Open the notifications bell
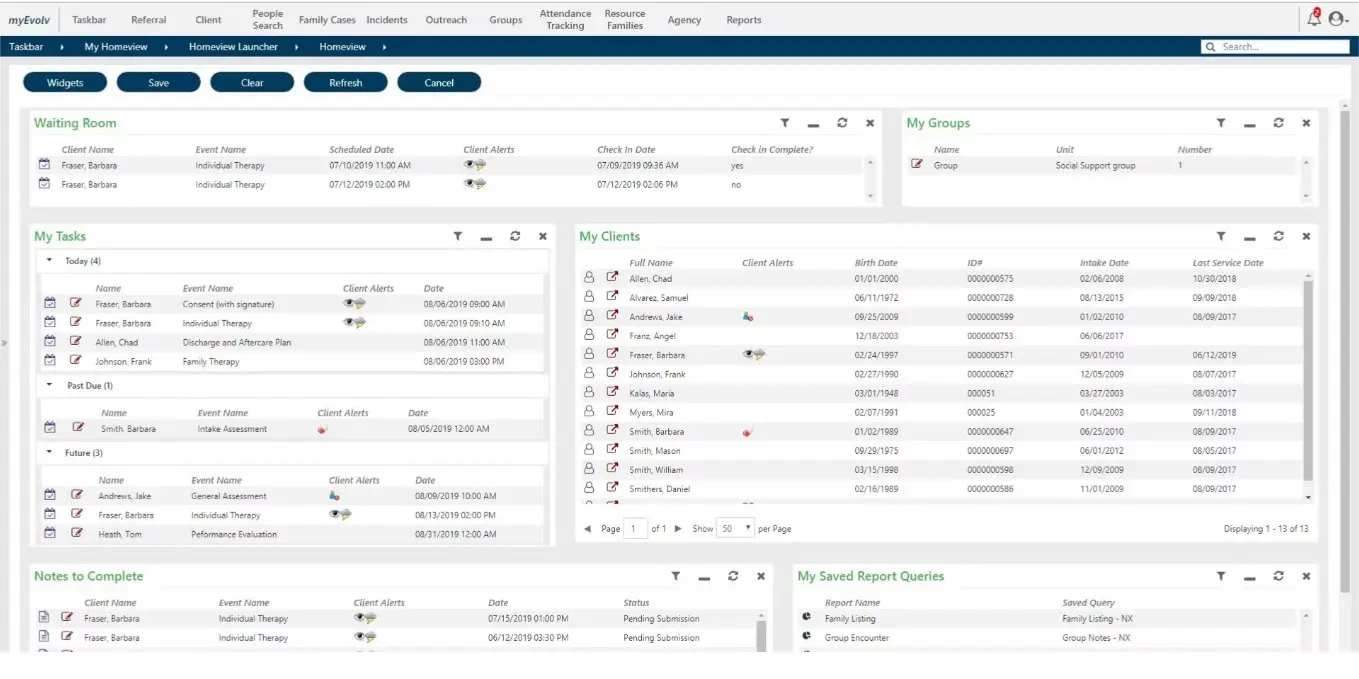This screenshot has width=1359, height=679. point(1313,17)
